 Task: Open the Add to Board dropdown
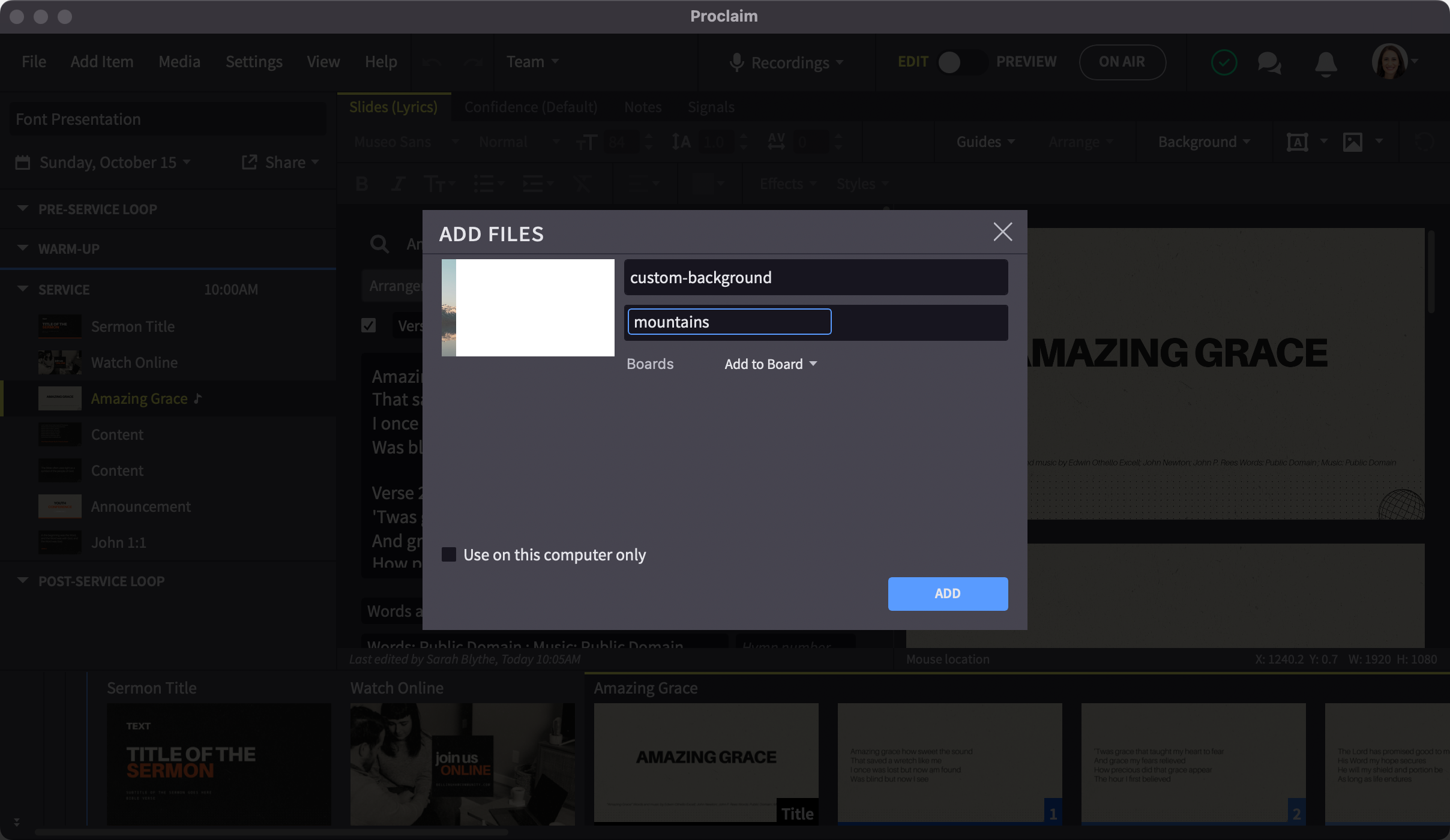(771, 364)
